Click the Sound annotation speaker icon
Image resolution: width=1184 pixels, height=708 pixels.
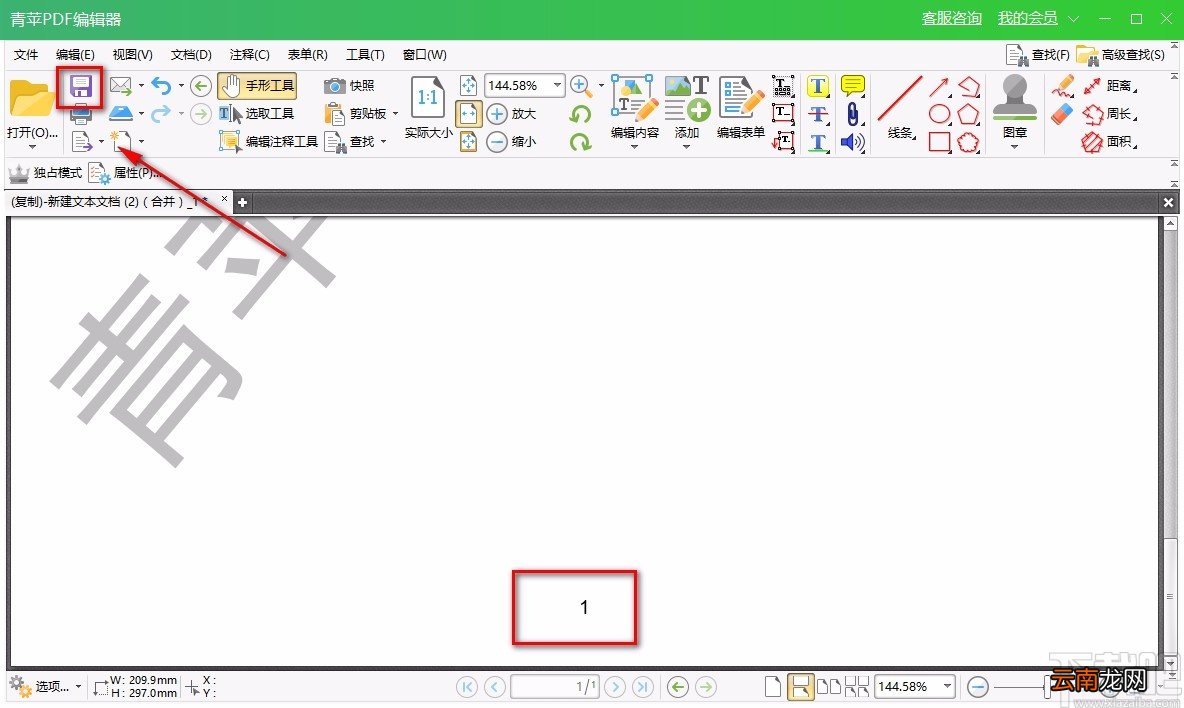(x=853, y=142)
